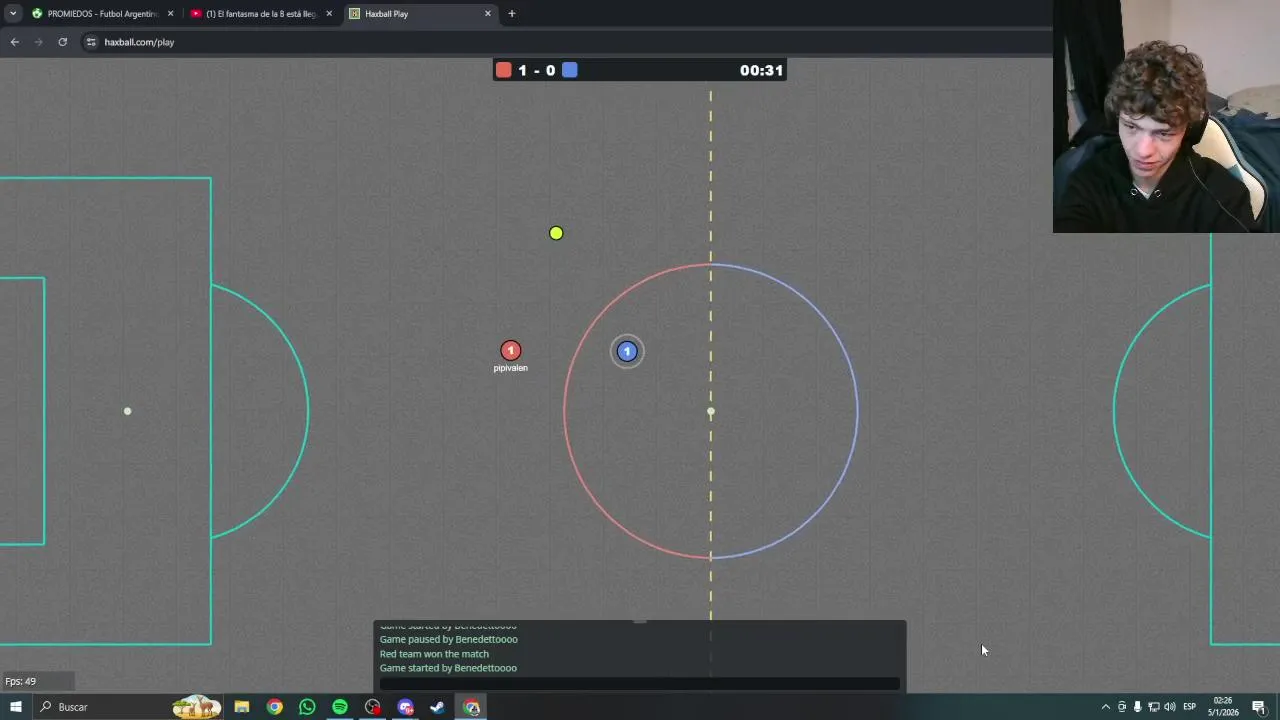The height and width of the screenshot is (720, 1280).
Task: Go back to previous page
Action: point(14,42)
